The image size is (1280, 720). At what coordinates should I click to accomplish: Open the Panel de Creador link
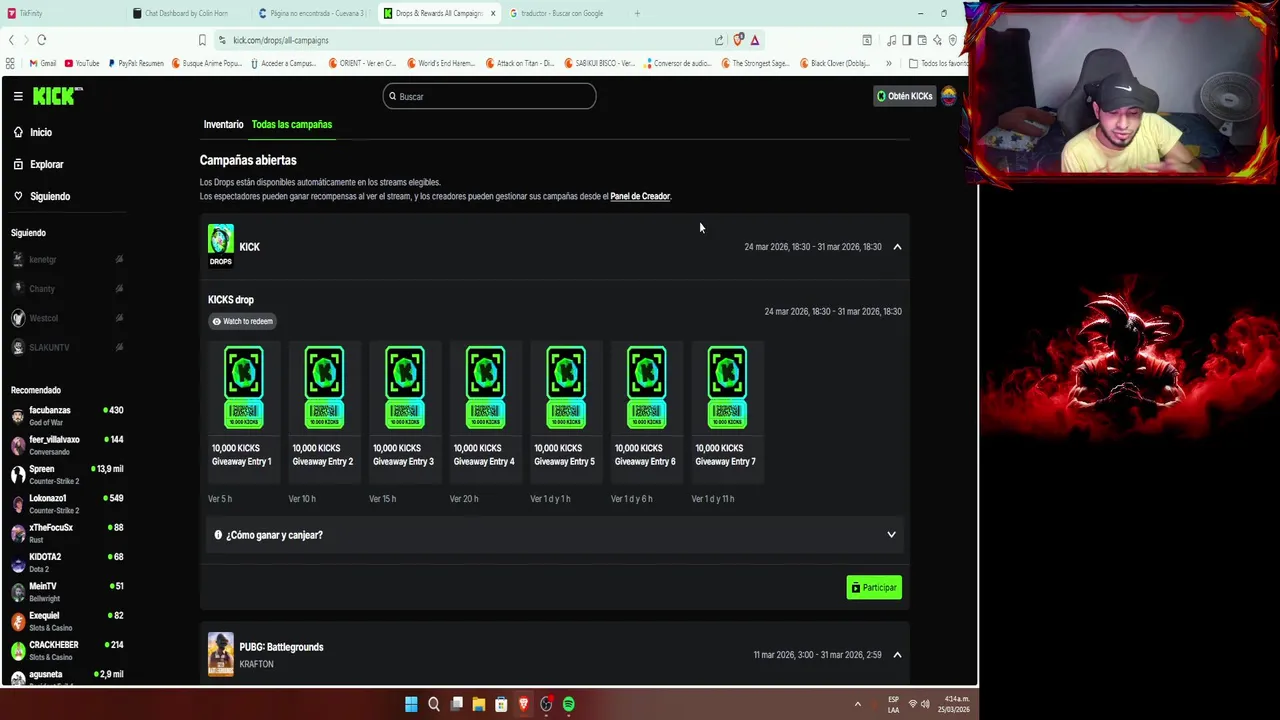(640, 196)
